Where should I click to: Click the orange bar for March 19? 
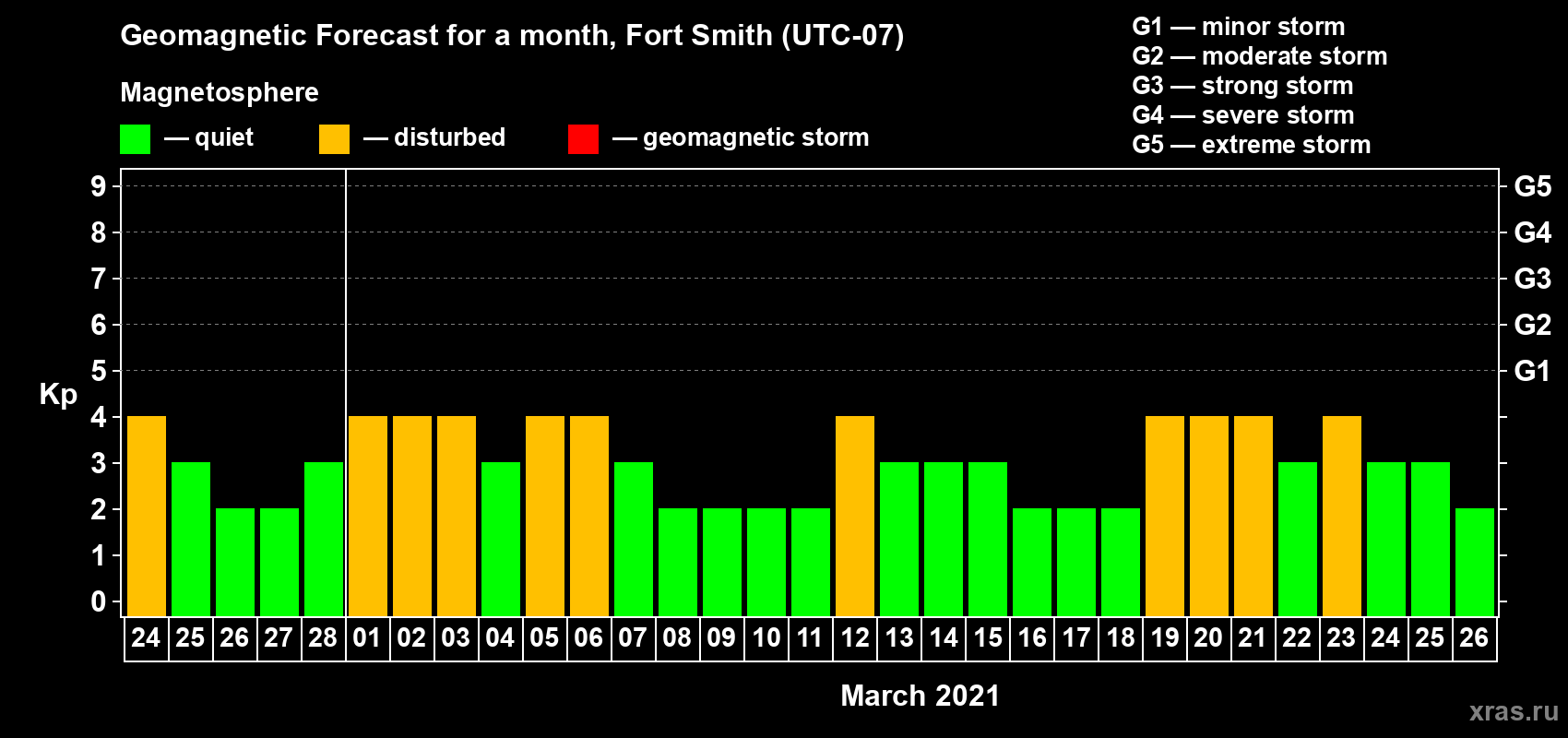pyautogui.click(x=1165, y=517)
